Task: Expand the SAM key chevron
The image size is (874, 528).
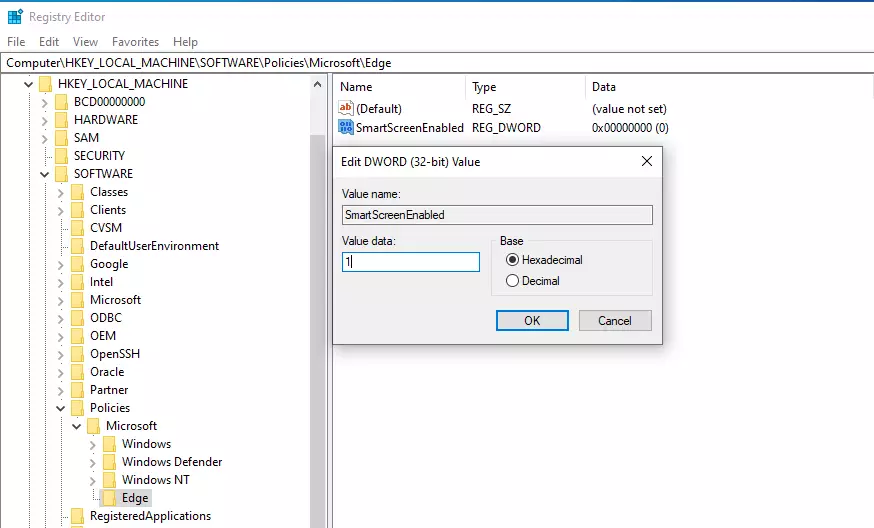Action: pos(45,138)
